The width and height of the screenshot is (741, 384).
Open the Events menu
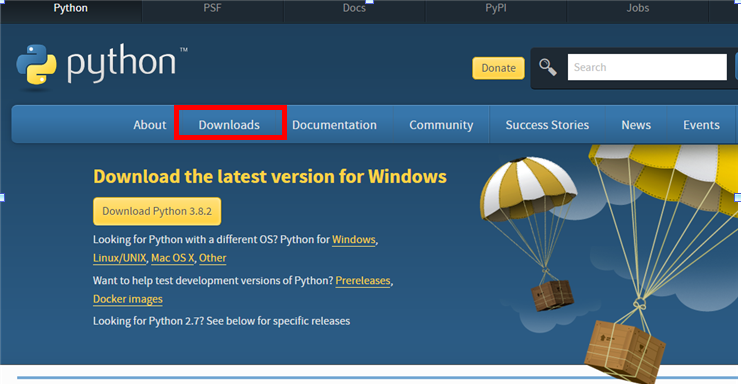pyautogui.click(x=701, y=125)
